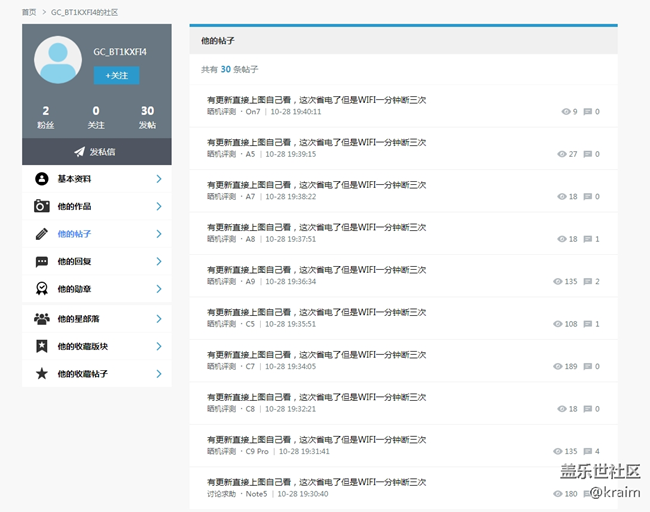
Task: Click the star icon for 他的收藏帖子
Action: [41, 374]
